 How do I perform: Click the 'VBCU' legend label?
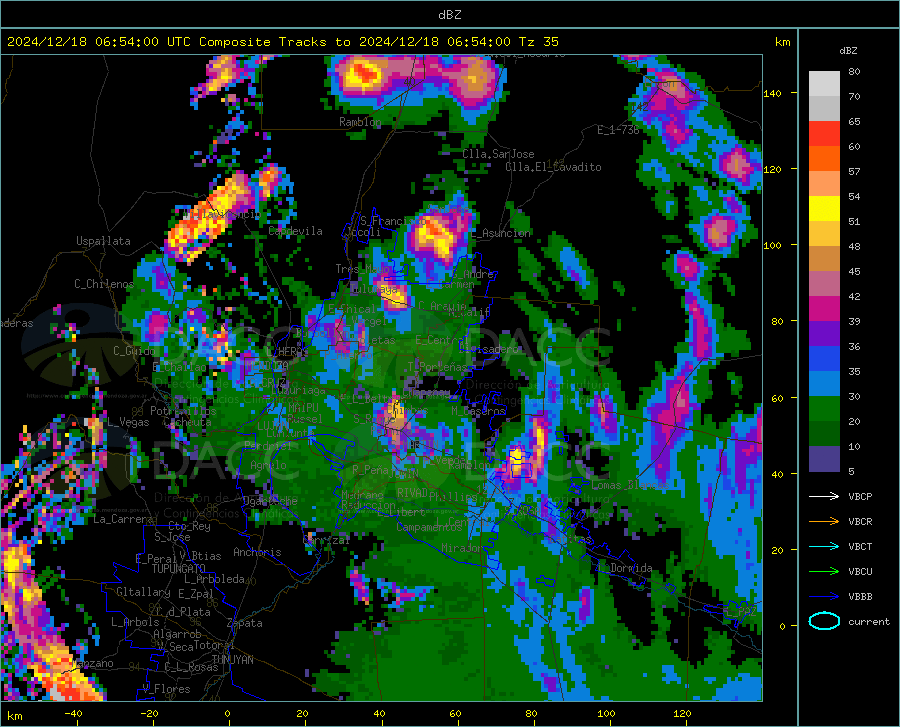(x=860, y=572)
